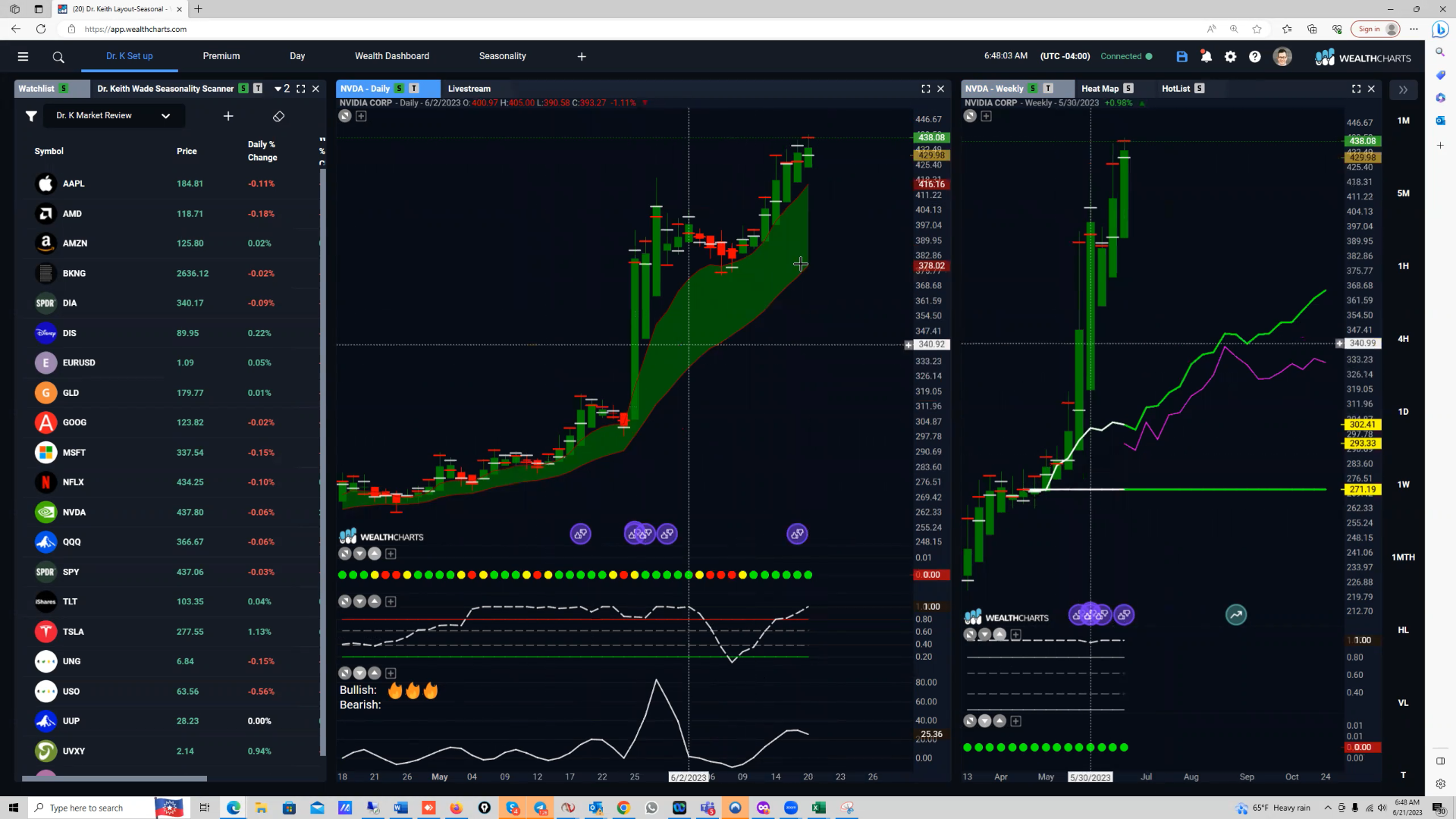Viewport: 1456px width, 819px height.
Task: Move the Bullish/Bearish pane up
Action: coord(375,673)
